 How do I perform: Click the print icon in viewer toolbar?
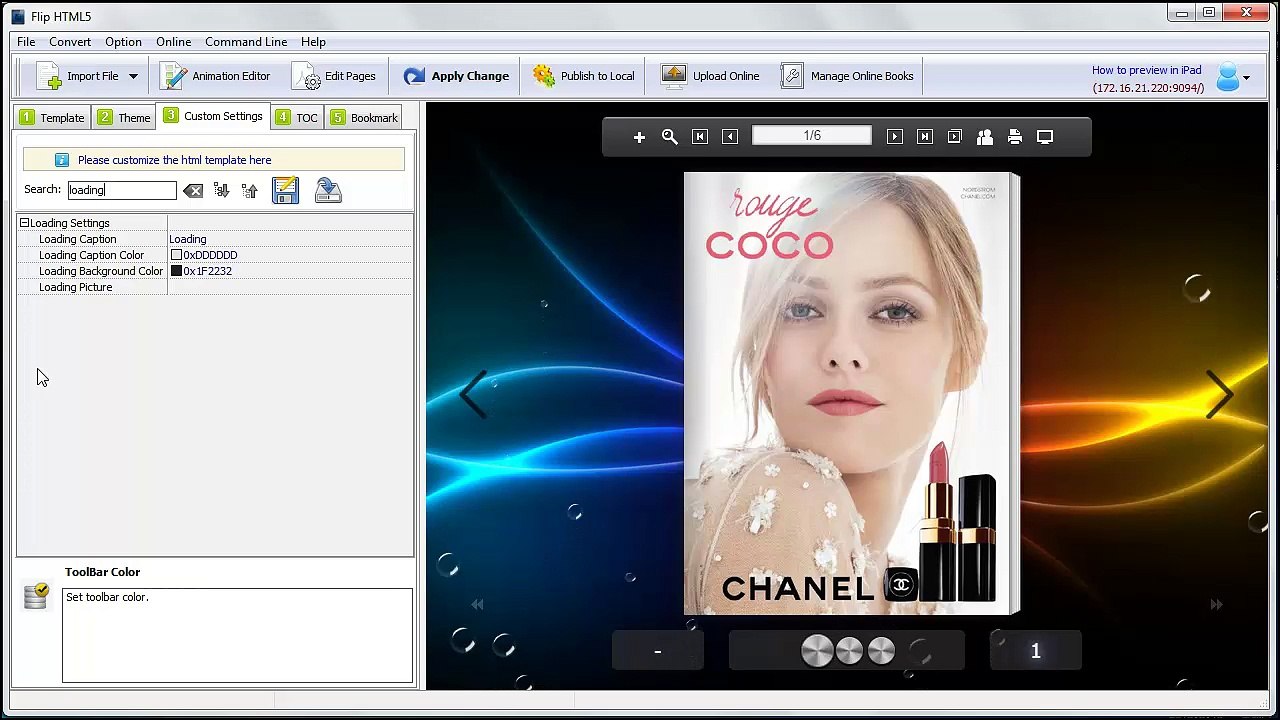click(1015, 137)
